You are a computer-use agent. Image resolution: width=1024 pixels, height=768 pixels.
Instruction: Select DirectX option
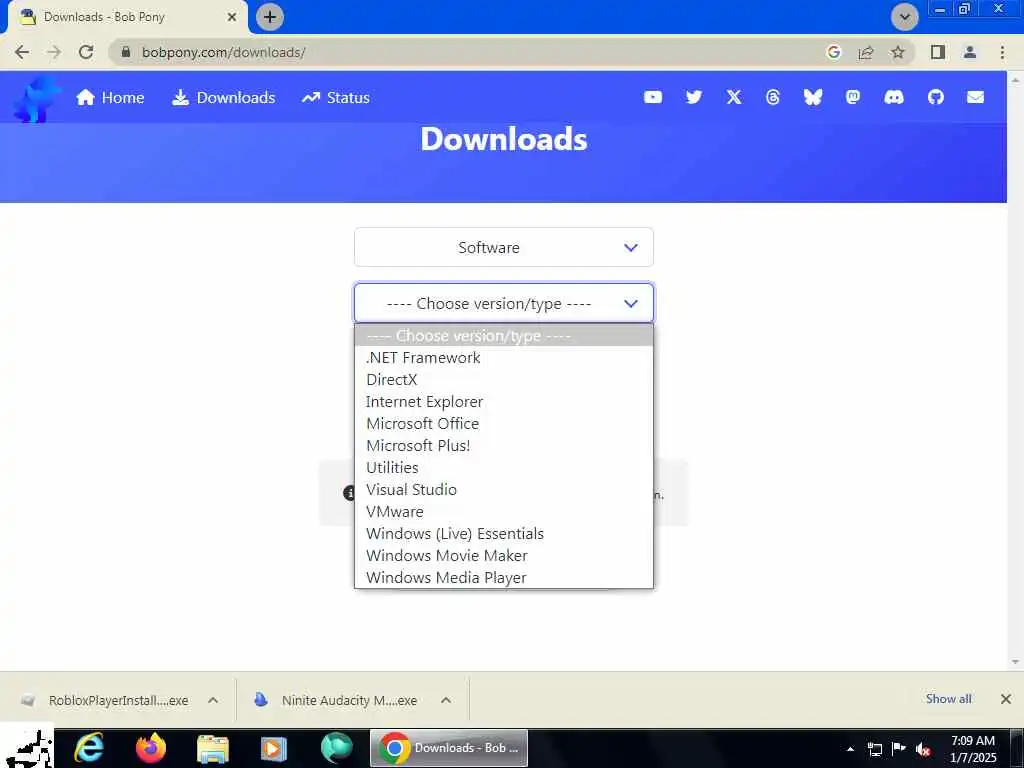coord(504,380)
